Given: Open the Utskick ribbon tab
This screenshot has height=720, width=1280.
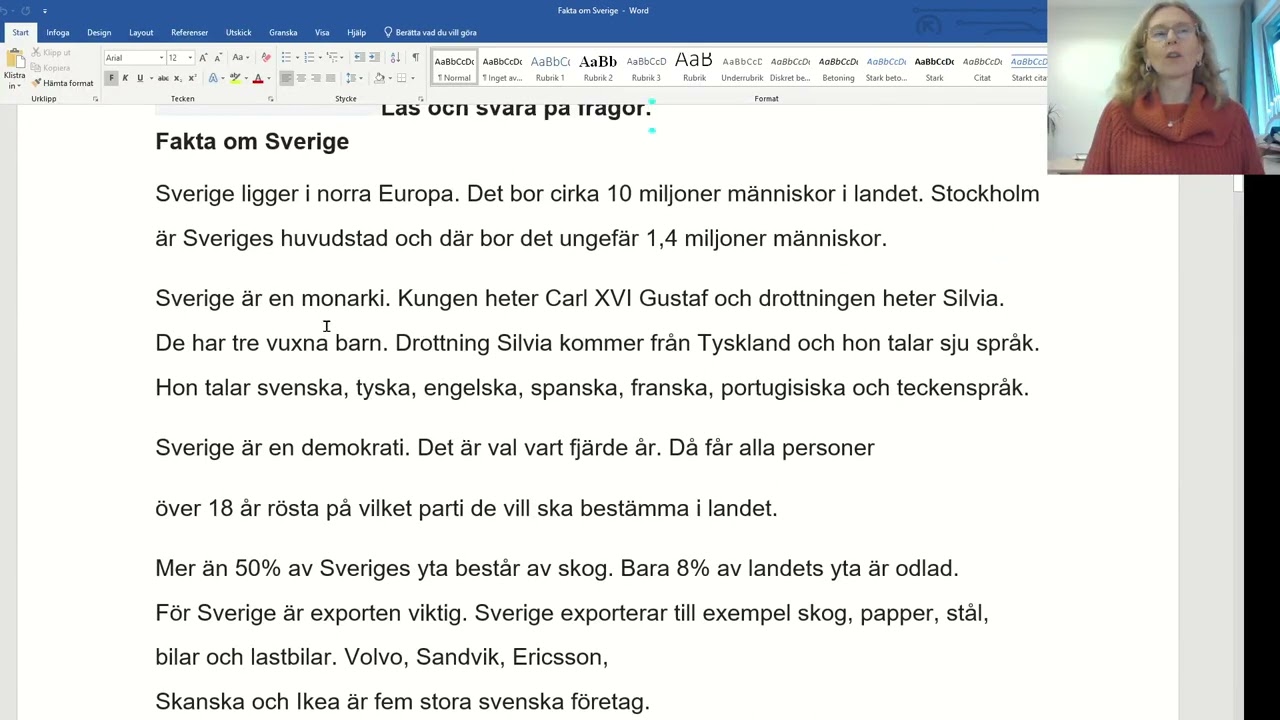Looking at the screenshot, I should pyautogui.click(x=238, y=32).
